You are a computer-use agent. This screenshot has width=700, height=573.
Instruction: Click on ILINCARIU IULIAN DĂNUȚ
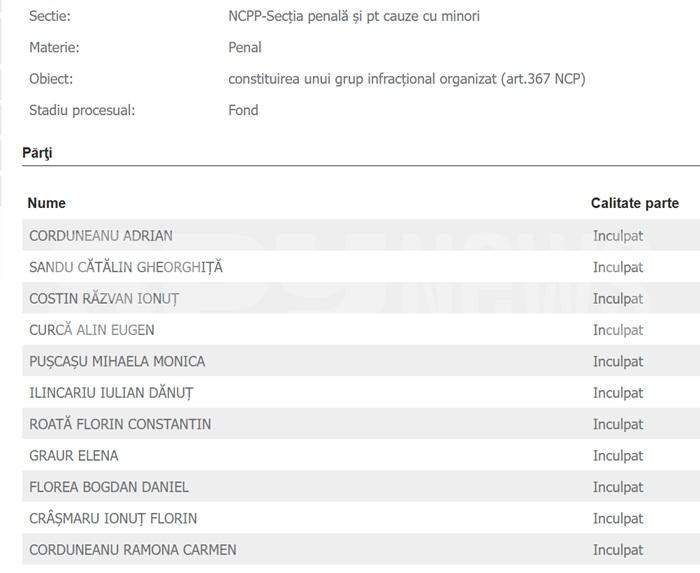point(111,393)
